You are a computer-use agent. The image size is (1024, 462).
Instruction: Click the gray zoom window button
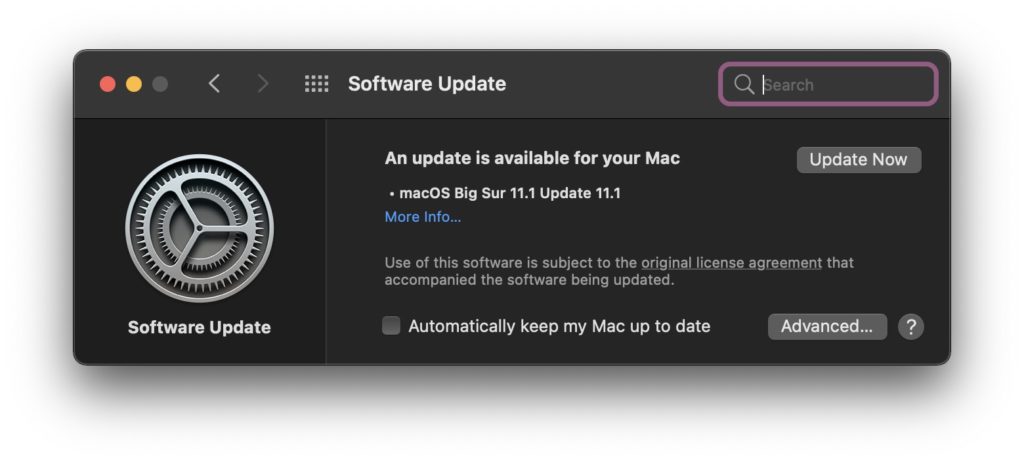160,84
